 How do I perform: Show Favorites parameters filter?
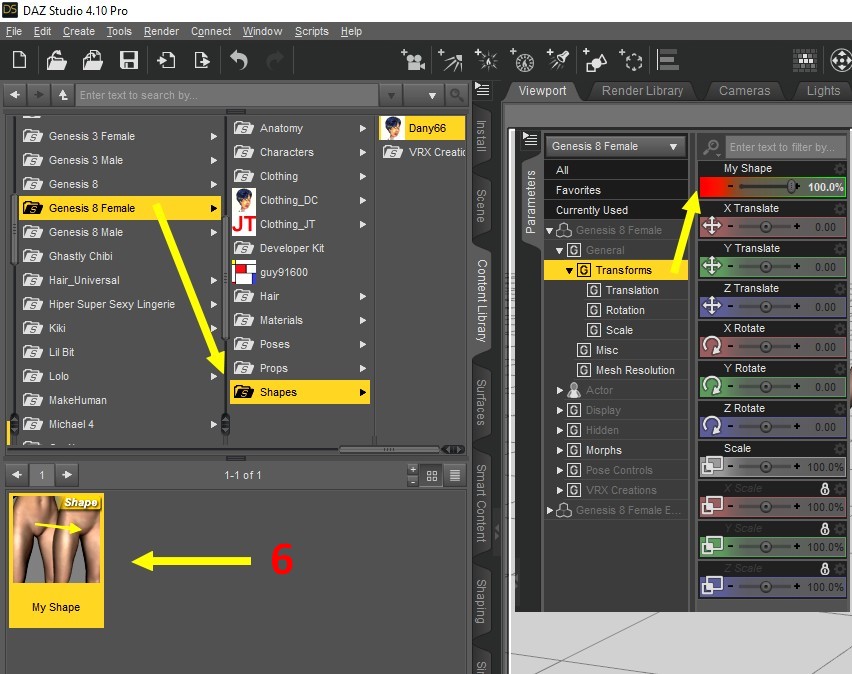point(616,190)
